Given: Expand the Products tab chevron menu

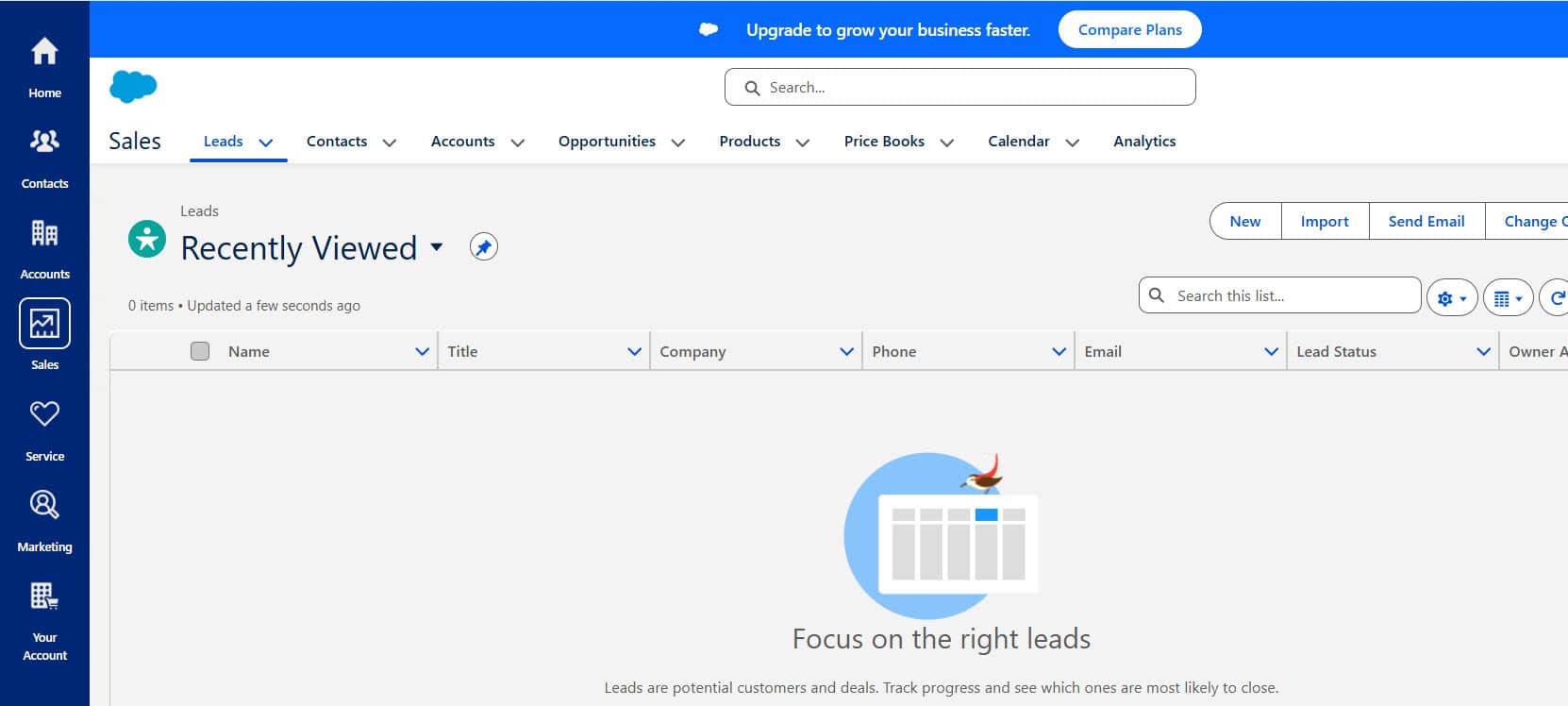Looking at the screenshot, I should [803, 143].
